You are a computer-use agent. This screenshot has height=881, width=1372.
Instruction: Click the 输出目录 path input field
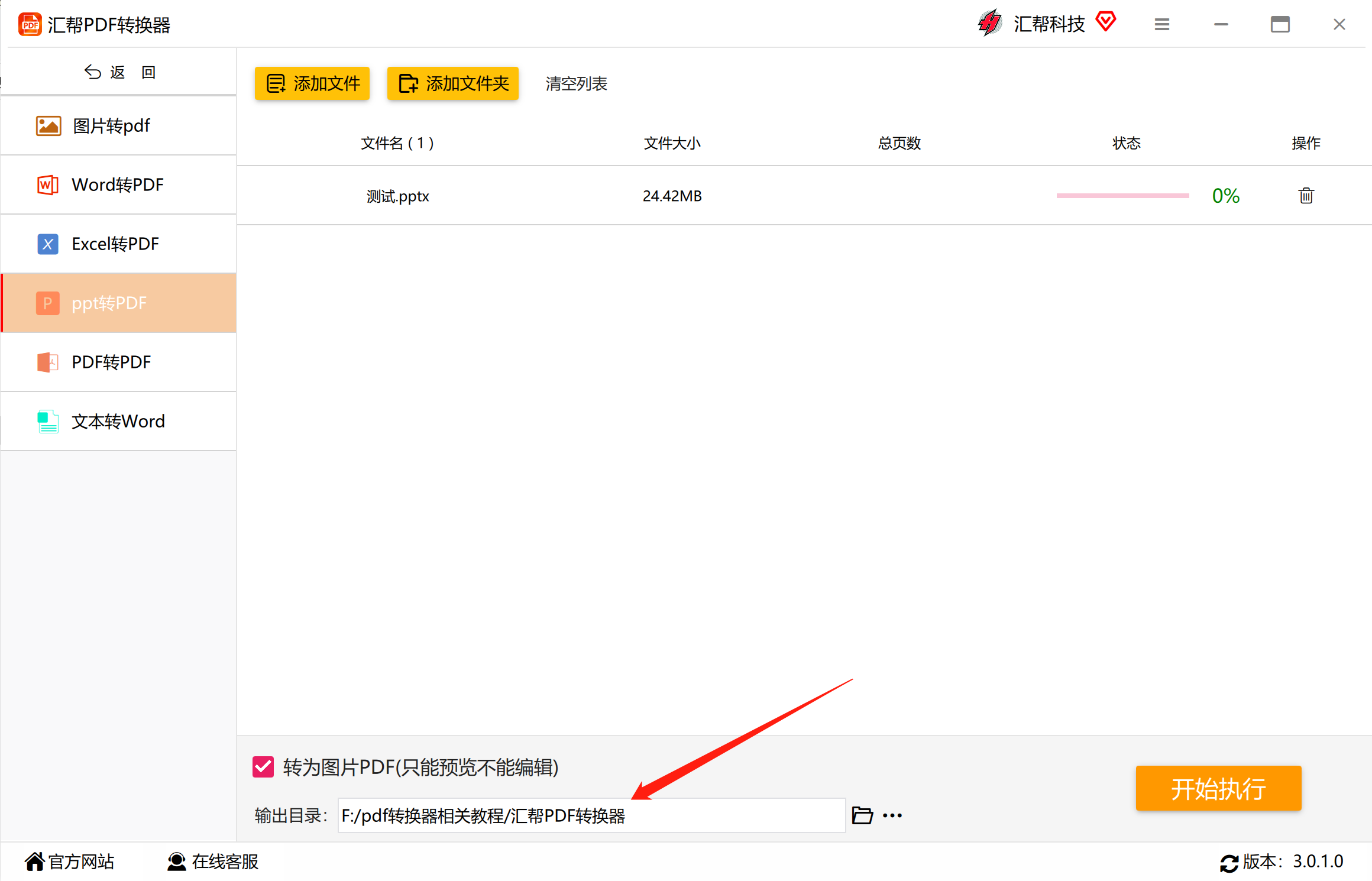(x=591, y=815)
